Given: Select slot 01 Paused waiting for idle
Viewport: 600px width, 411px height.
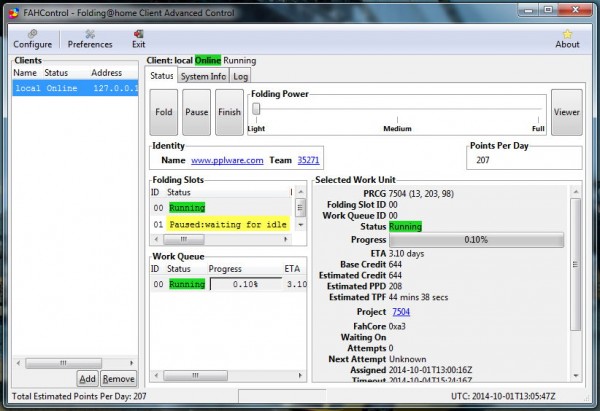Looking at the screenshot, I should tap(221, 224).
